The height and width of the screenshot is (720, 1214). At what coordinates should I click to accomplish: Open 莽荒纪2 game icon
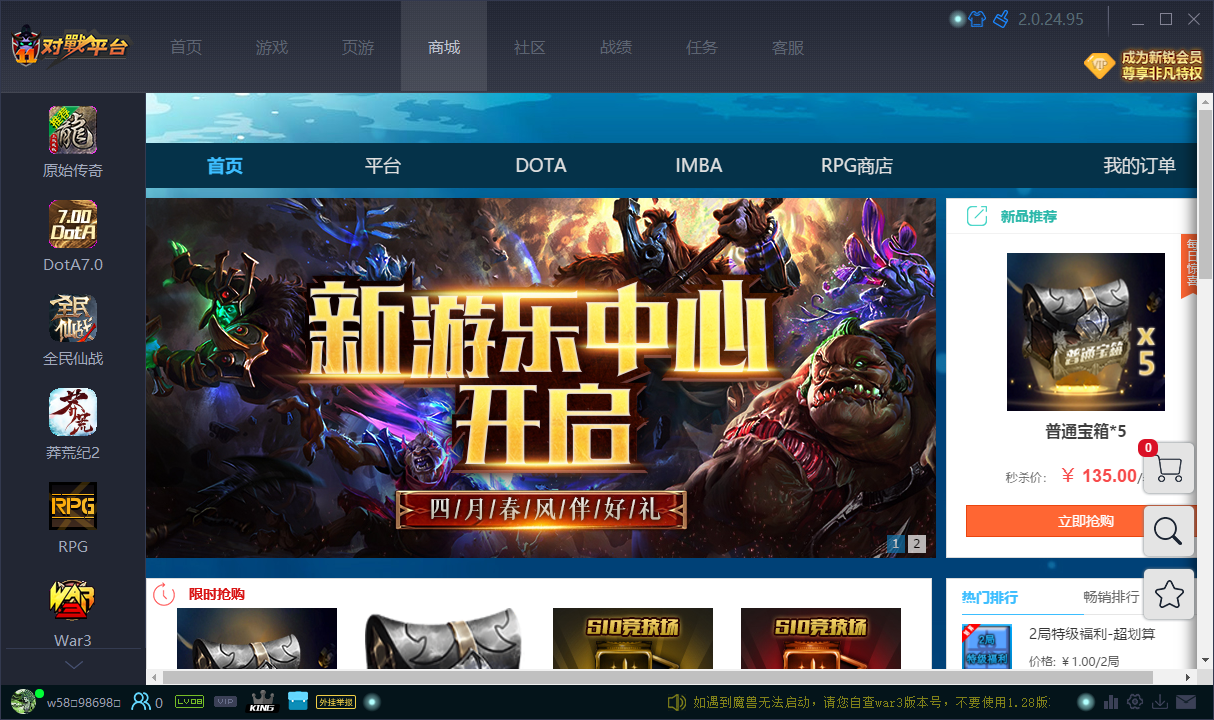[73, 412]
